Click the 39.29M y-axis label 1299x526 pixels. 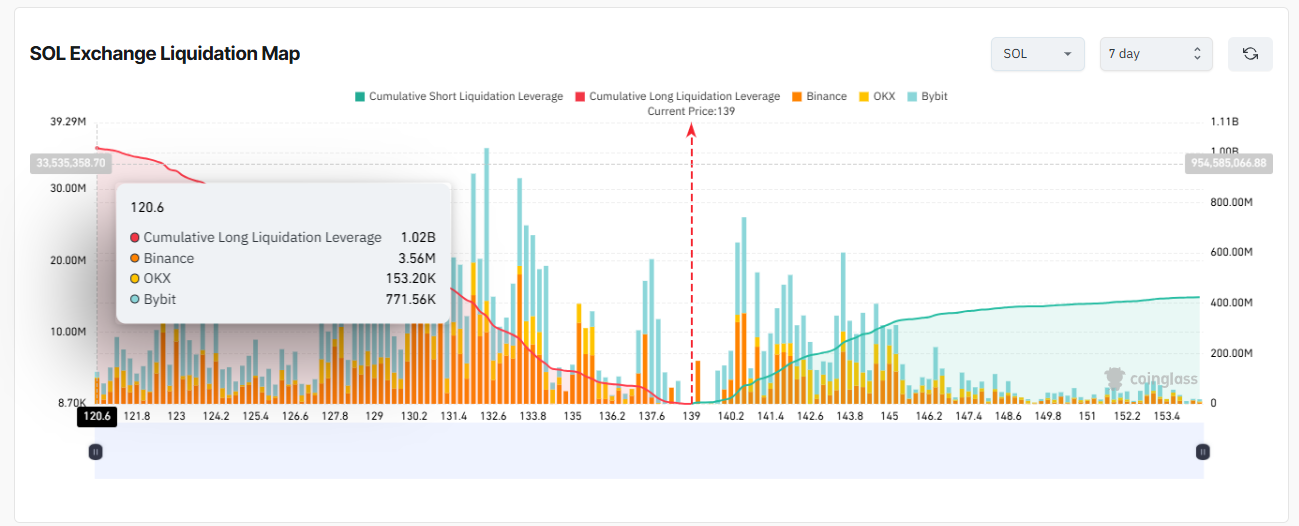pos(67,122)
